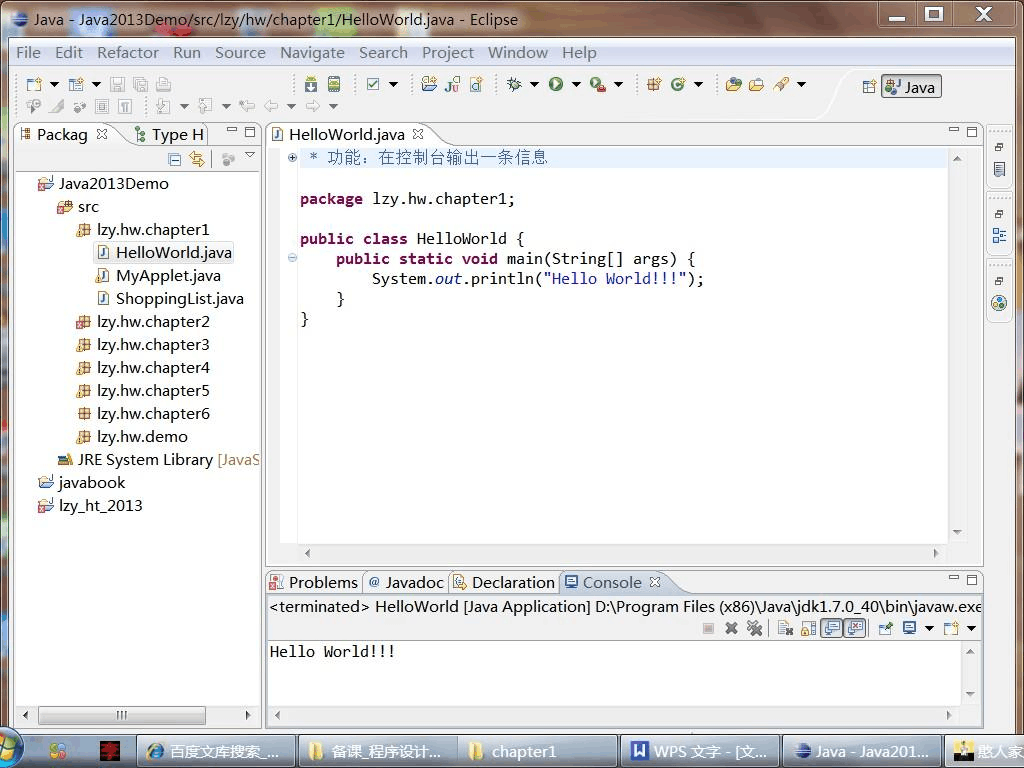Open the Navigate menu
Image resolution: width=1024 pixels, height=768 pixels.
(312, 53)
